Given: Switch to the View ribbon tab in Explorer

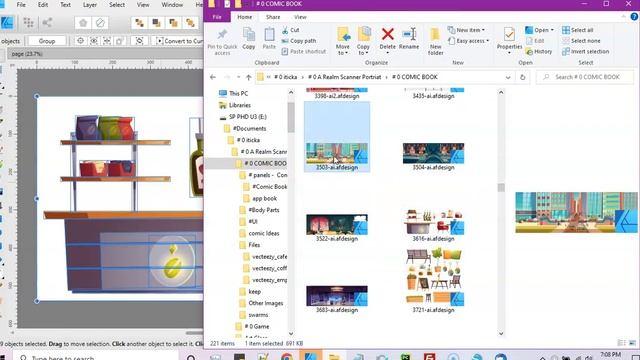Looking at the screenshot, I should coord(300,17).
